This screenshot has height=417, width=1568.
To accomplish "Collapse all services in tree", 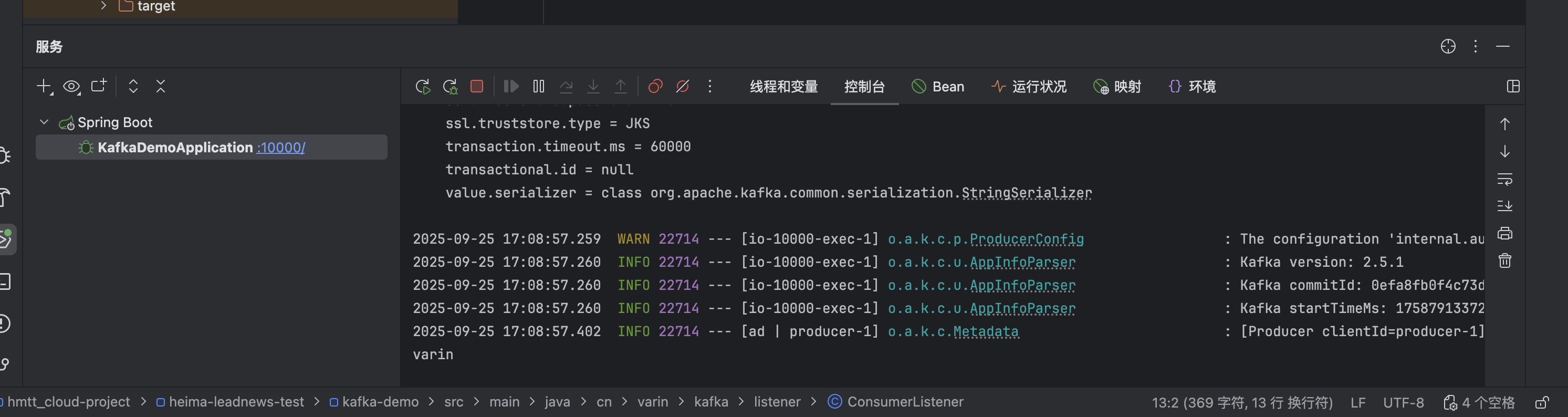I will [161, 87].
